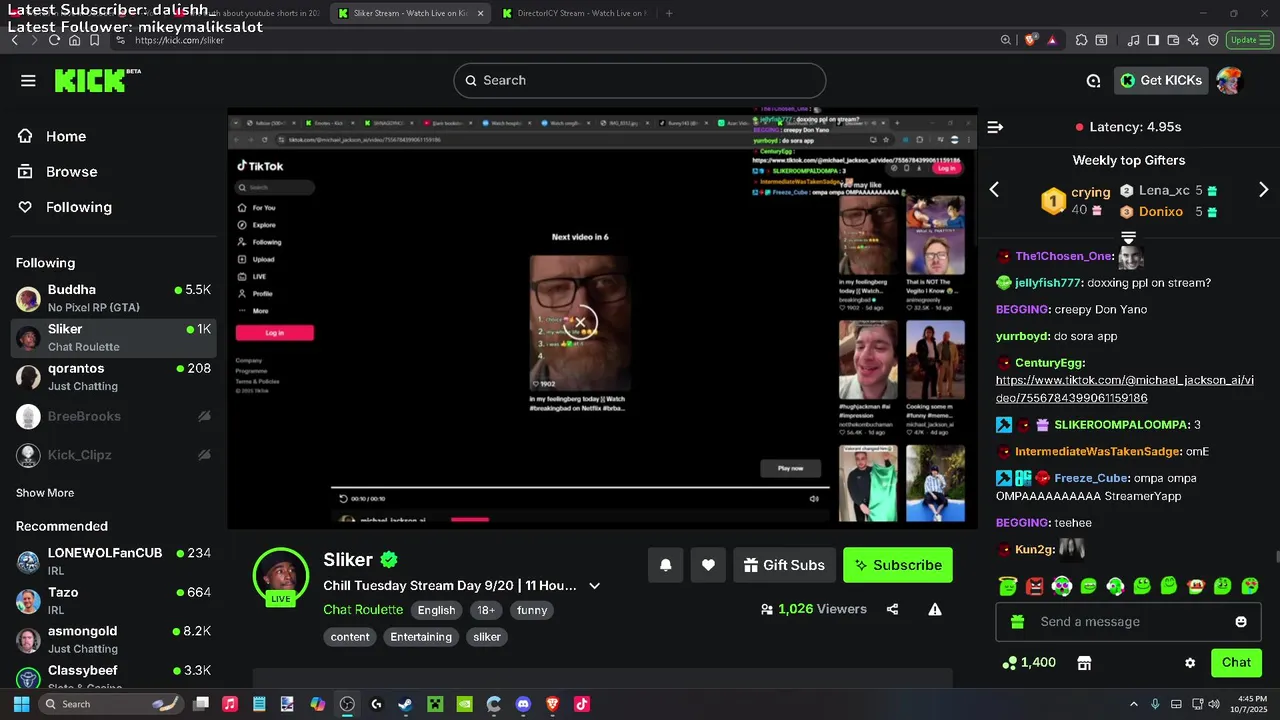Click the funny tag
Image resolution: width=1280 pixels, height=720 pixels.
point(532,610)
